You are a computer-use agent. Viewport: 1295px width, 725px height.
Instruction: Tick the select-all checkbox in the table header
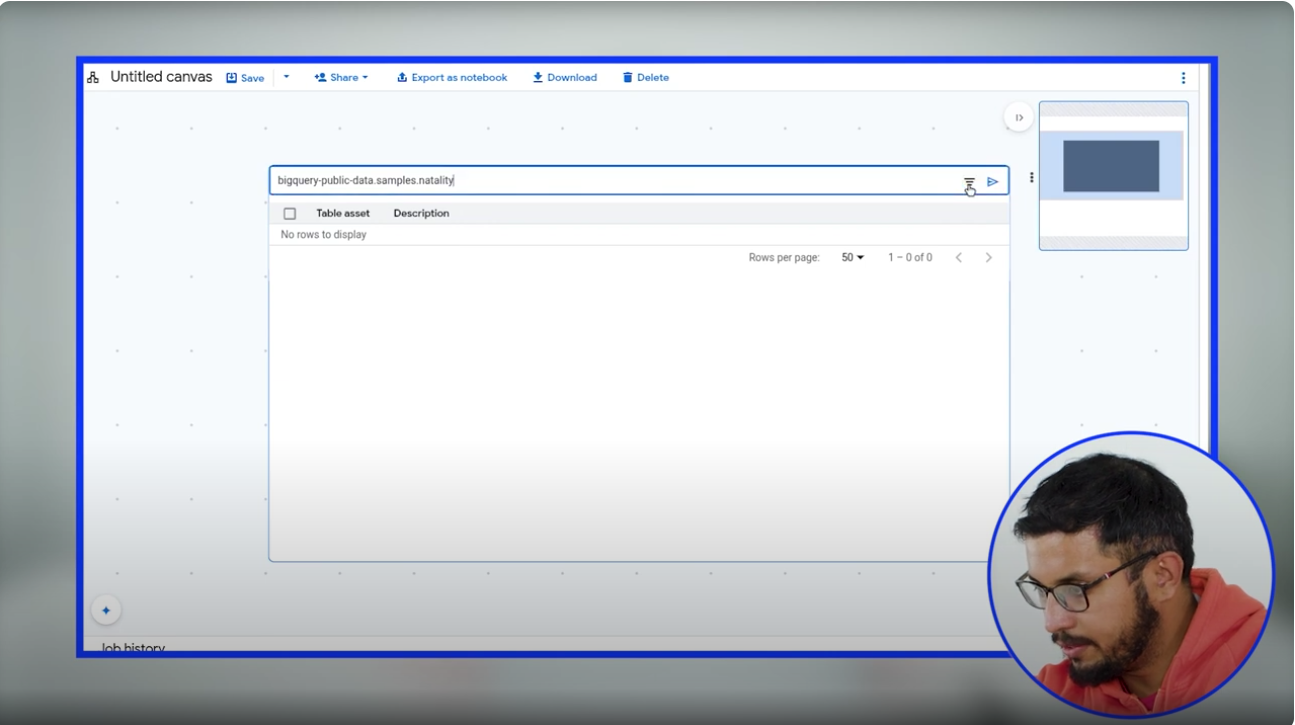click(x=290, y=214)
